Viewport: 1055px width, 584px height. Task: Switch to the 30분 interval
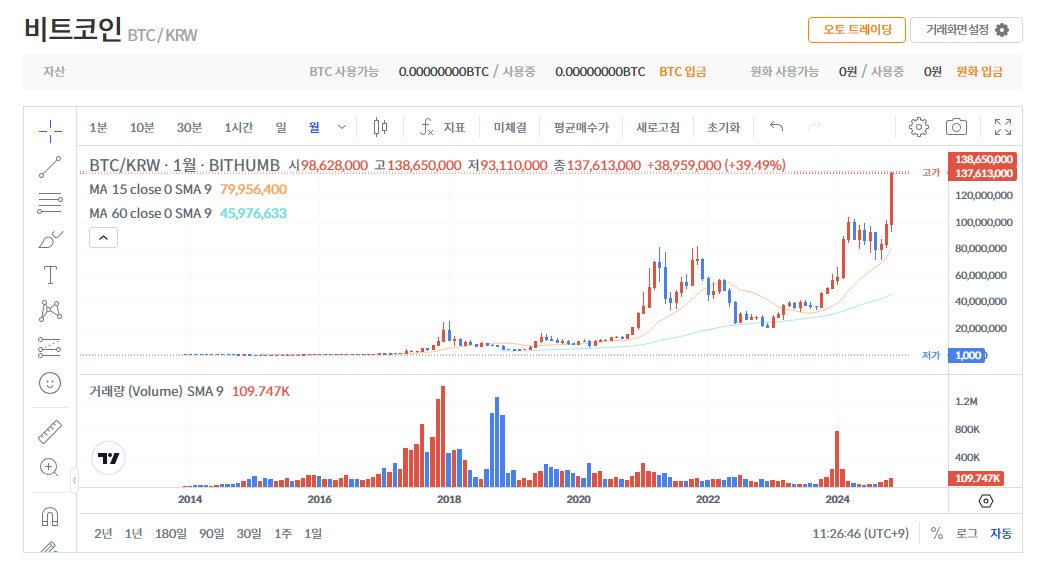pos(189,127)
